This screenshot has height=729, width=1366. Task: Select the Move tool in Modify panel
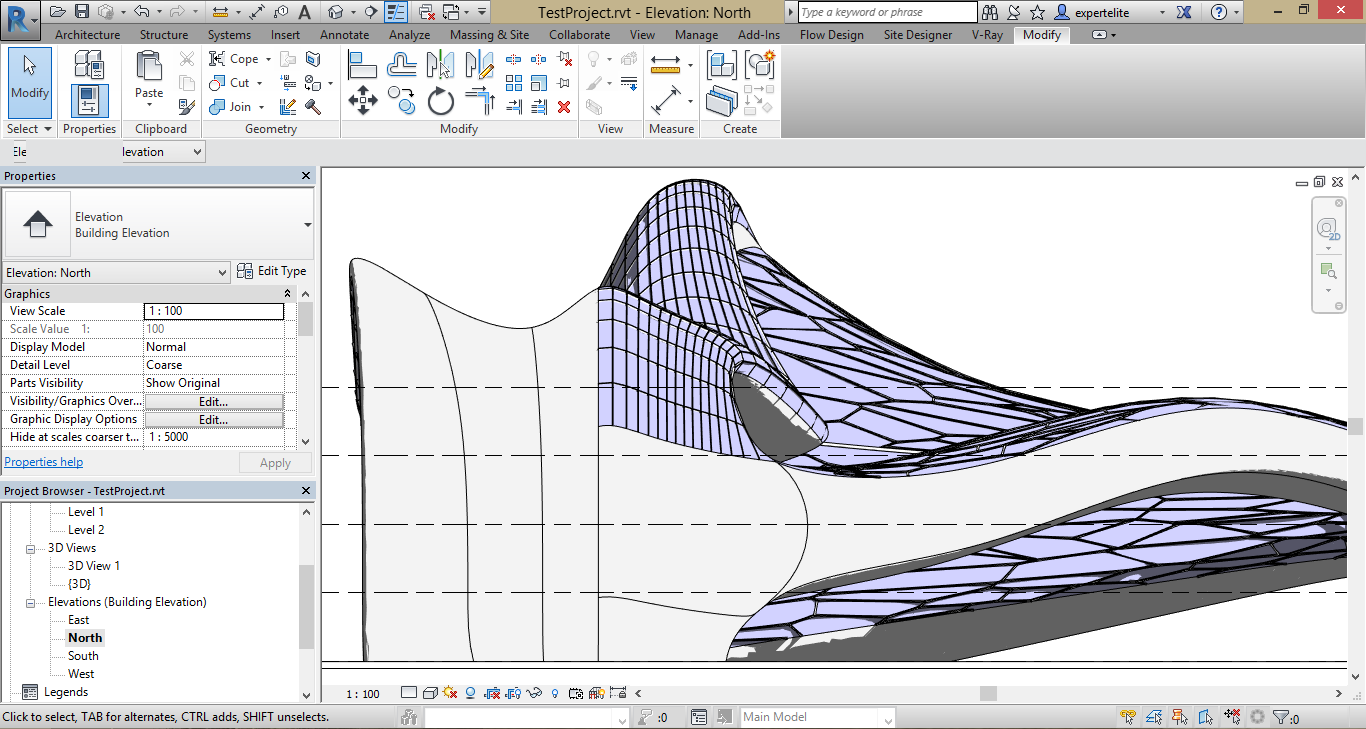[x=363, y=99]
